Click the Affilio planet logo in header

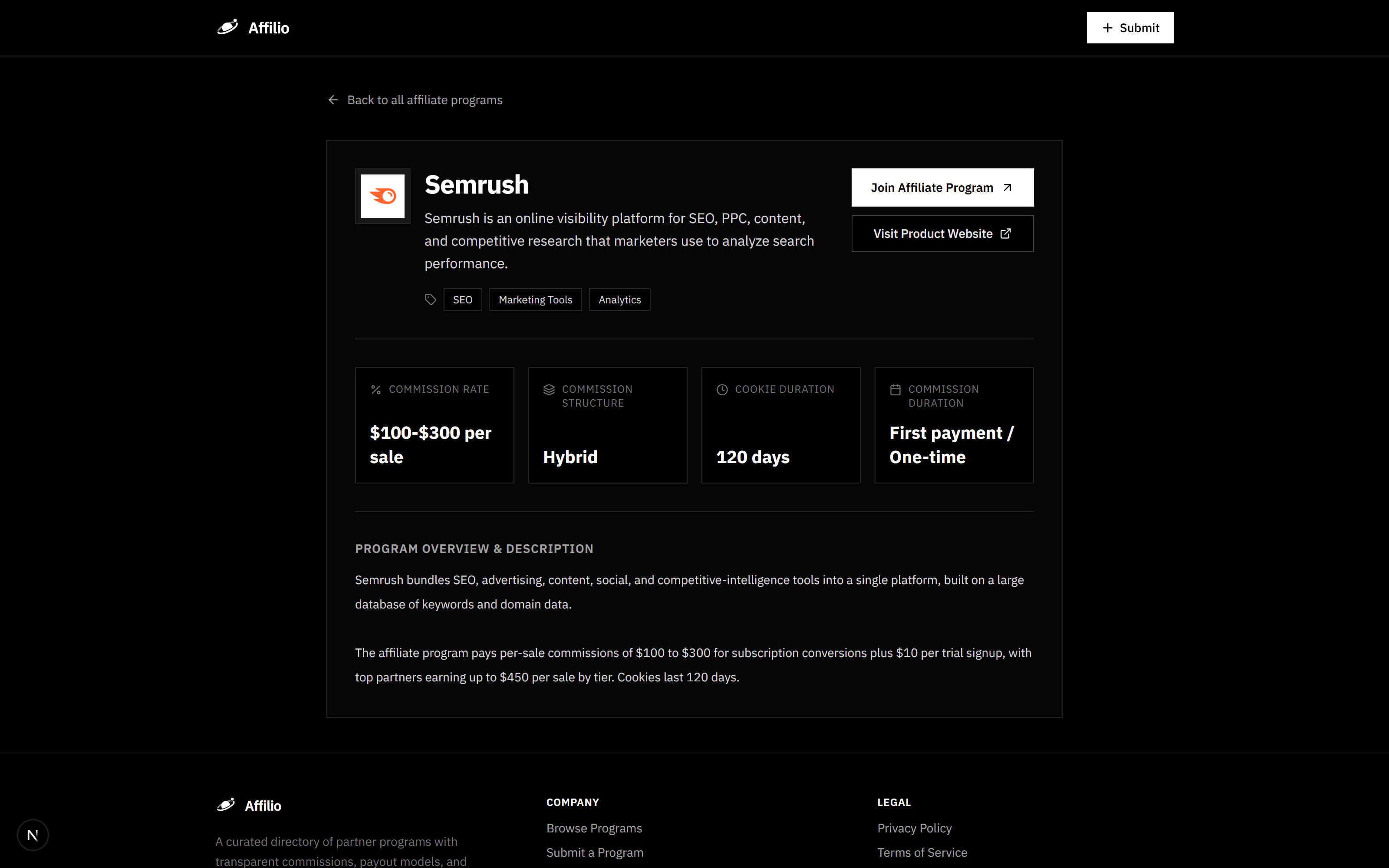227,27
